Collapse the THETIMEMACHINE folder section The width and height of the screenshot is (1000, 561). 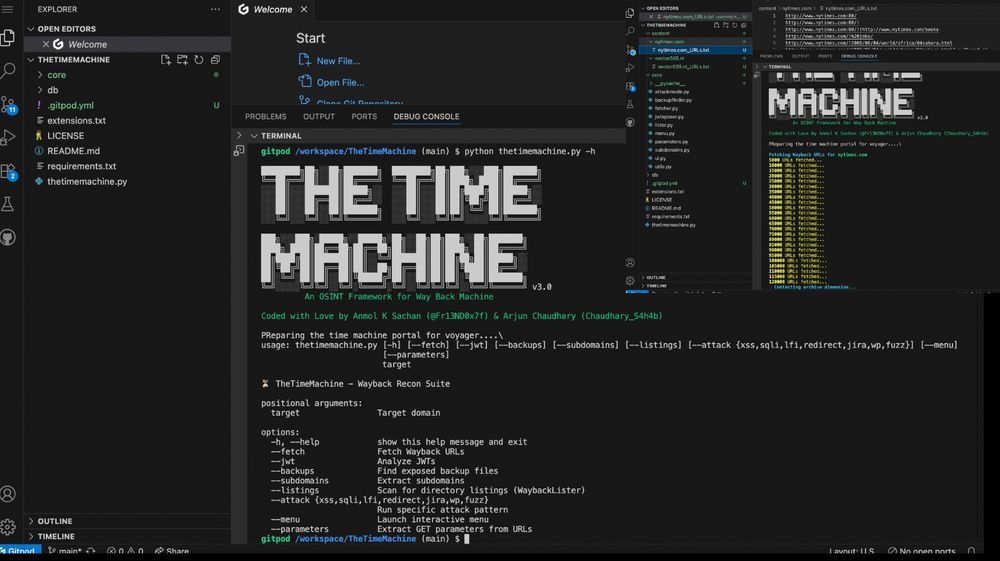[x=31, y=59]
